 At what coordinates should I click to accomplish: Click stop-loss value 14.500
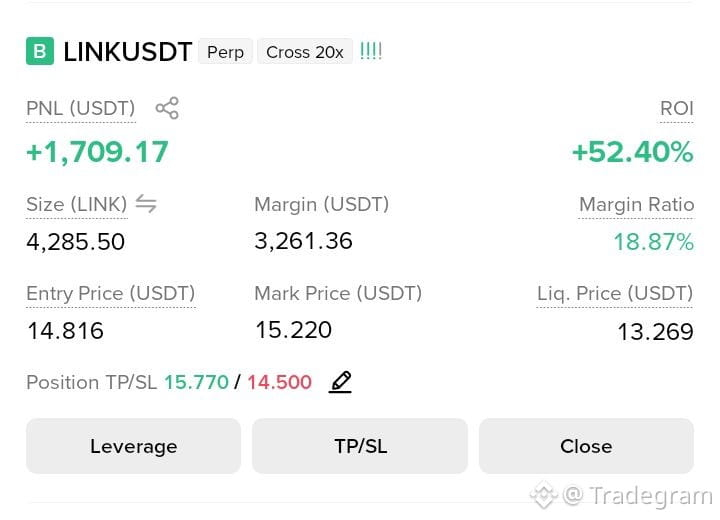280,382
